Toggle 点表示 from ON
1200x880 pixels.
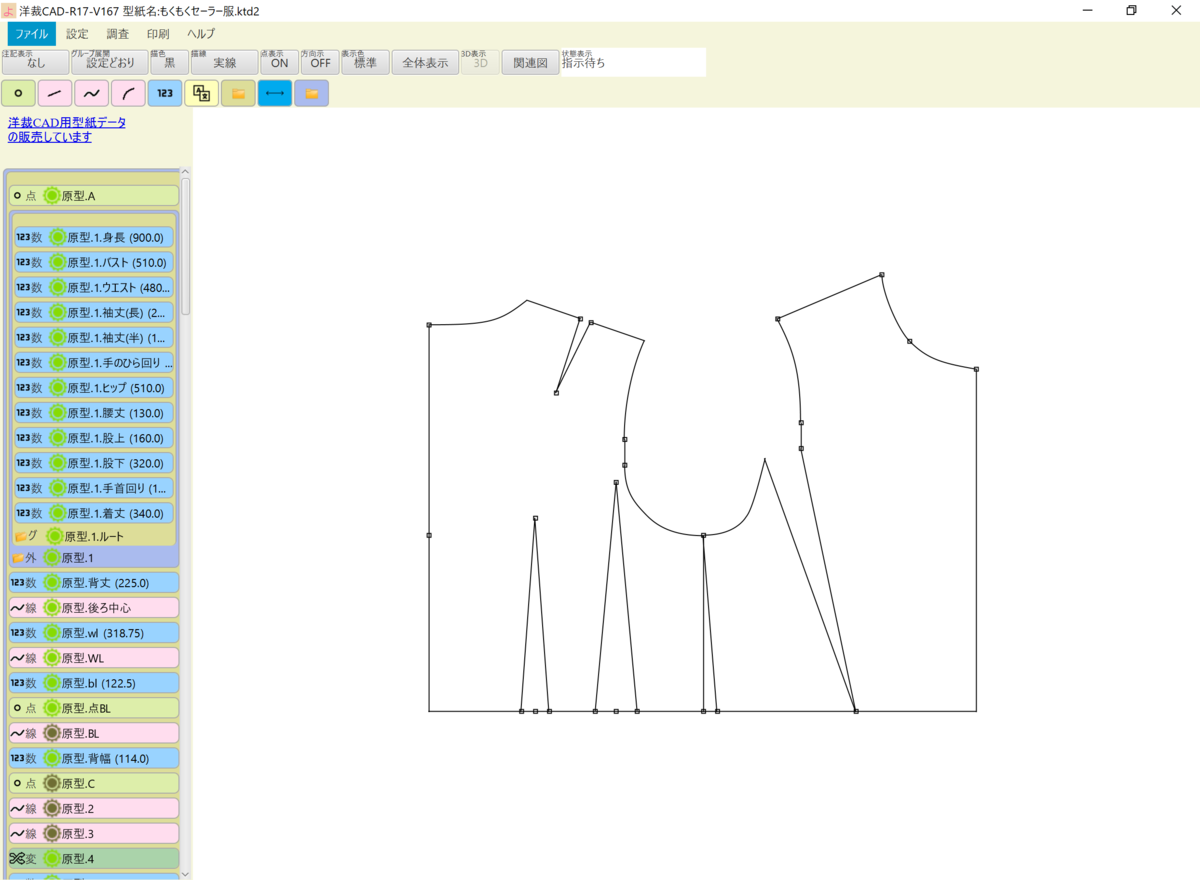(278, 62)
